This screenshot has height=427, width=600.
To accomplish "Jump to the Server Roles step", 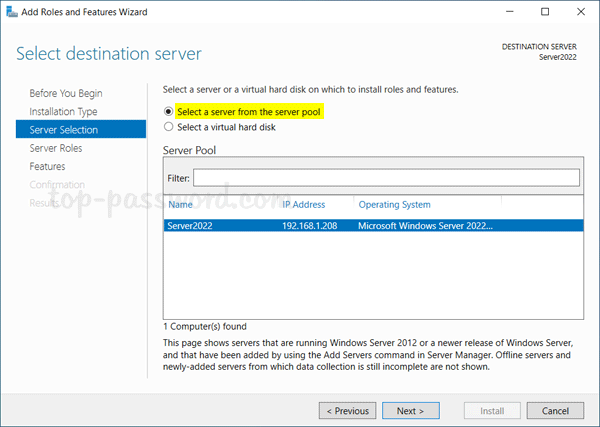I will pos(56,148).
